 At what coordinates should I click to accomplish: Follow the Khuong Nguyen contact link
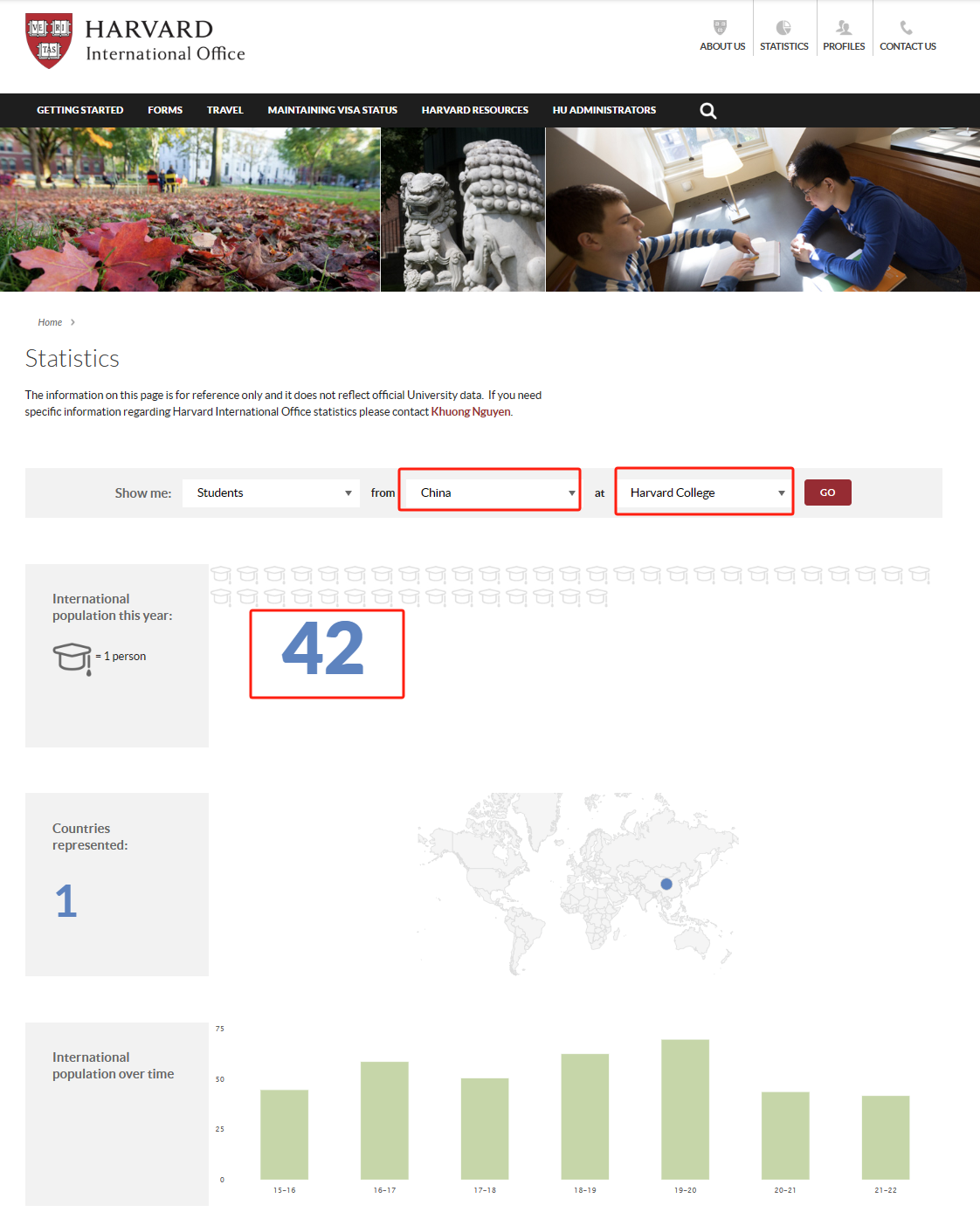pyautogui.click(x=471, y=412)
